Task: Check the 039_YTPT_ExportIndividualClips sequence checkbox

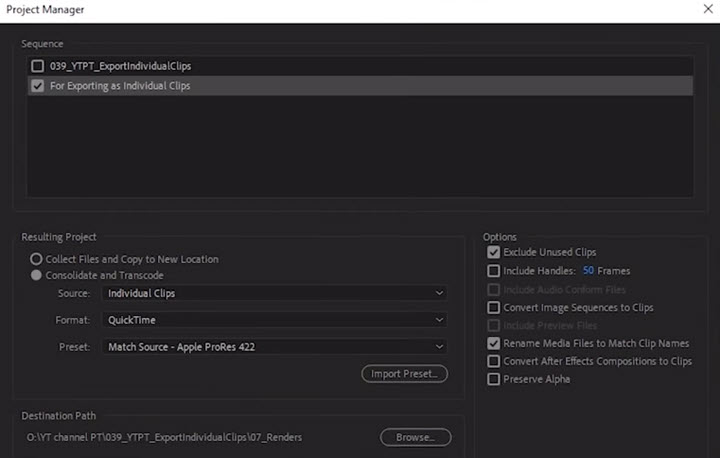Action: point(37,66)
